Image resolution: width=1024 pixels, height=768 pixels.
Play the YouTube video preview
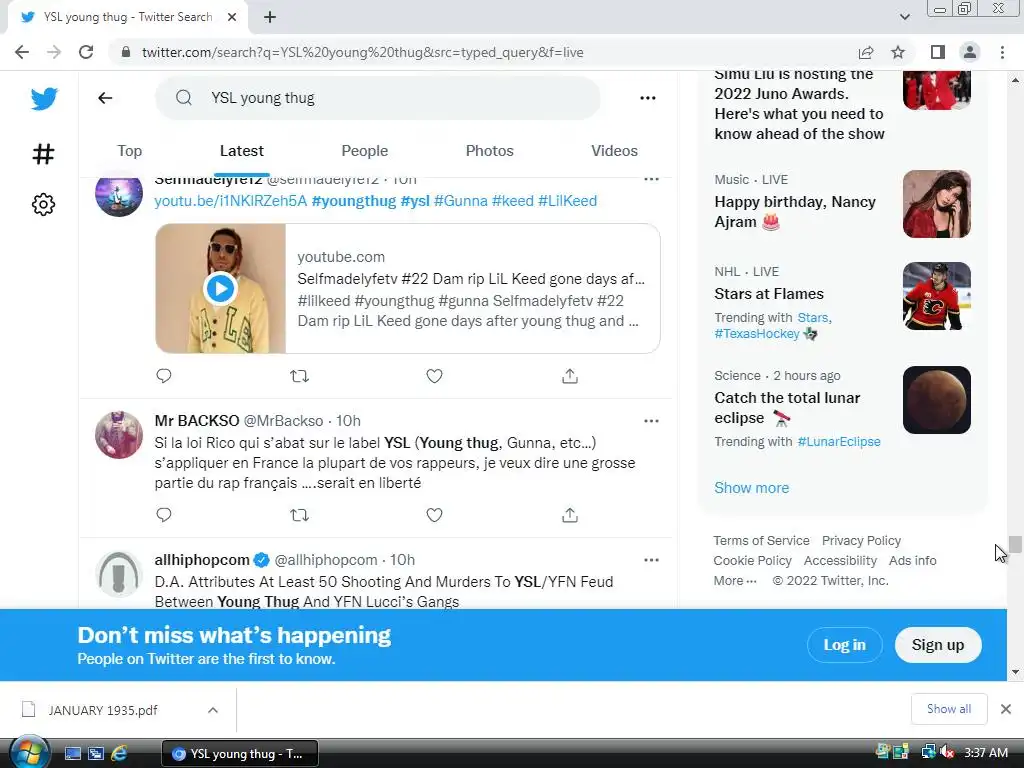(x=220, y=288)
